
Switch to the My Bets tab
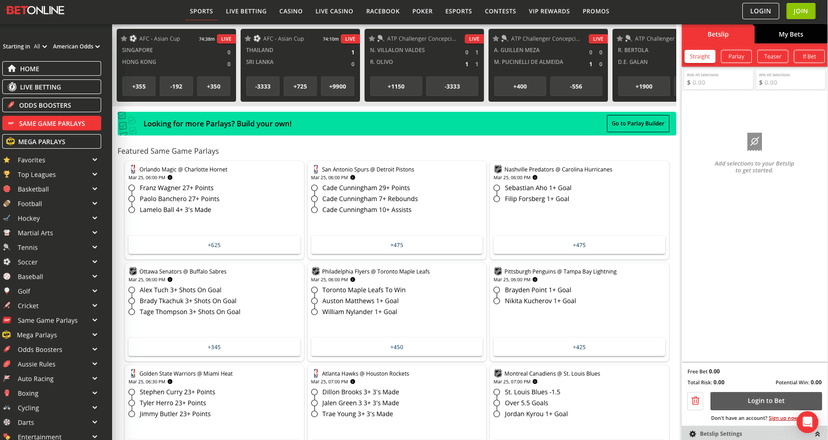[791, 34]
